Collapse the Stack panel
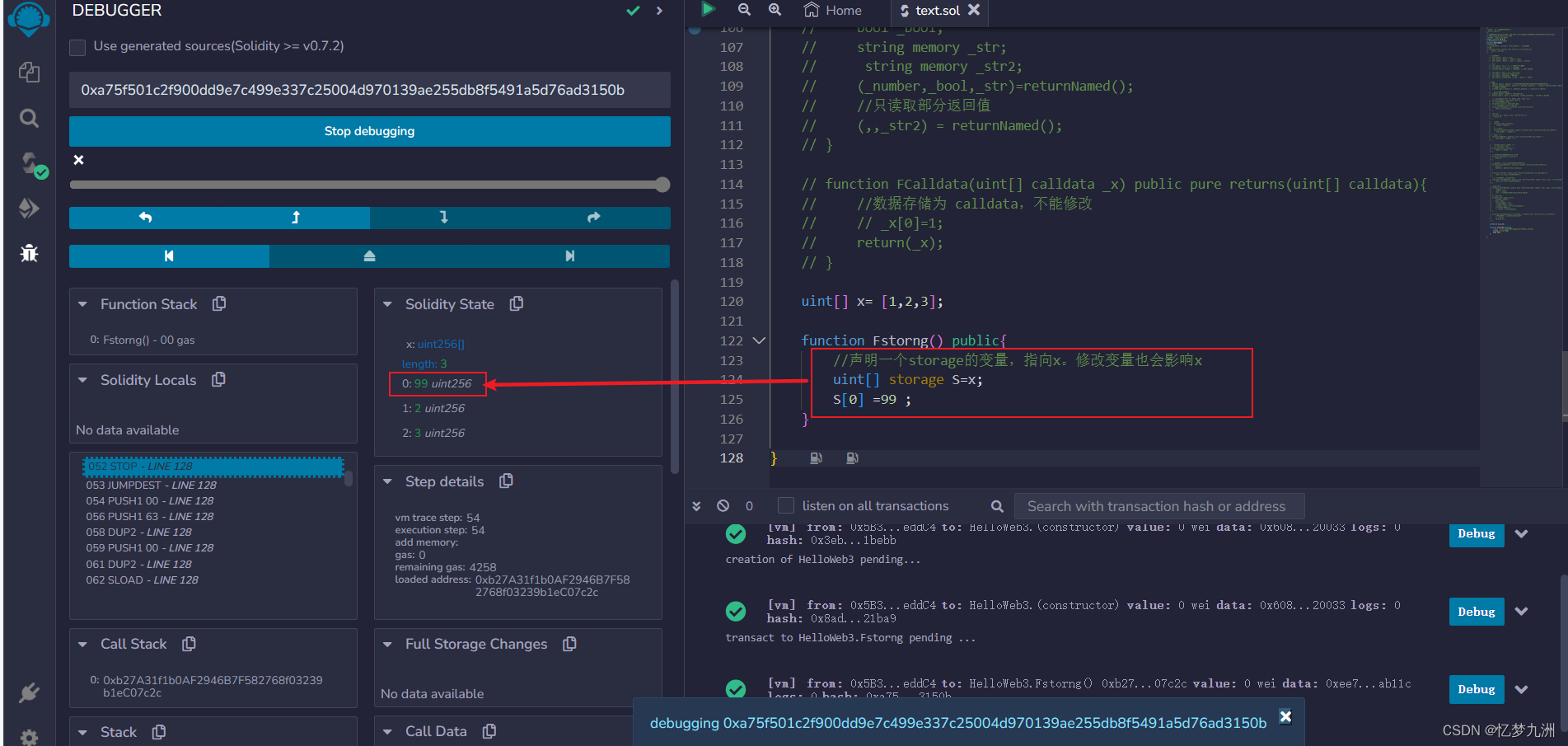Screen dimensions: 1568x746 point(82,732)
